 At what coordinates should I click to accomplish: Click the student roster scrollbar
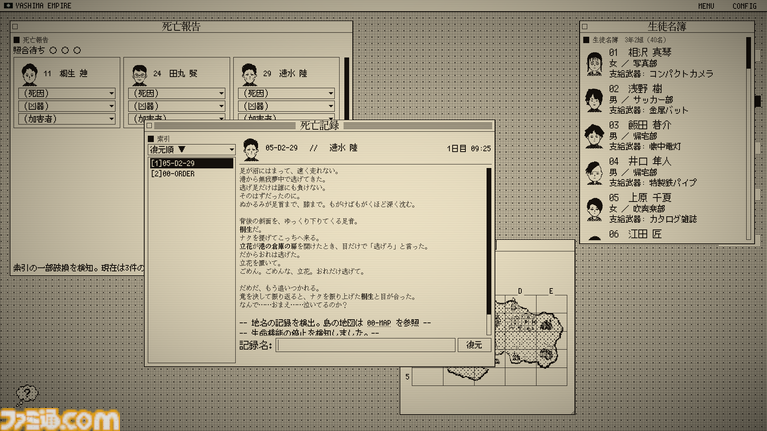tap(748, 138)
